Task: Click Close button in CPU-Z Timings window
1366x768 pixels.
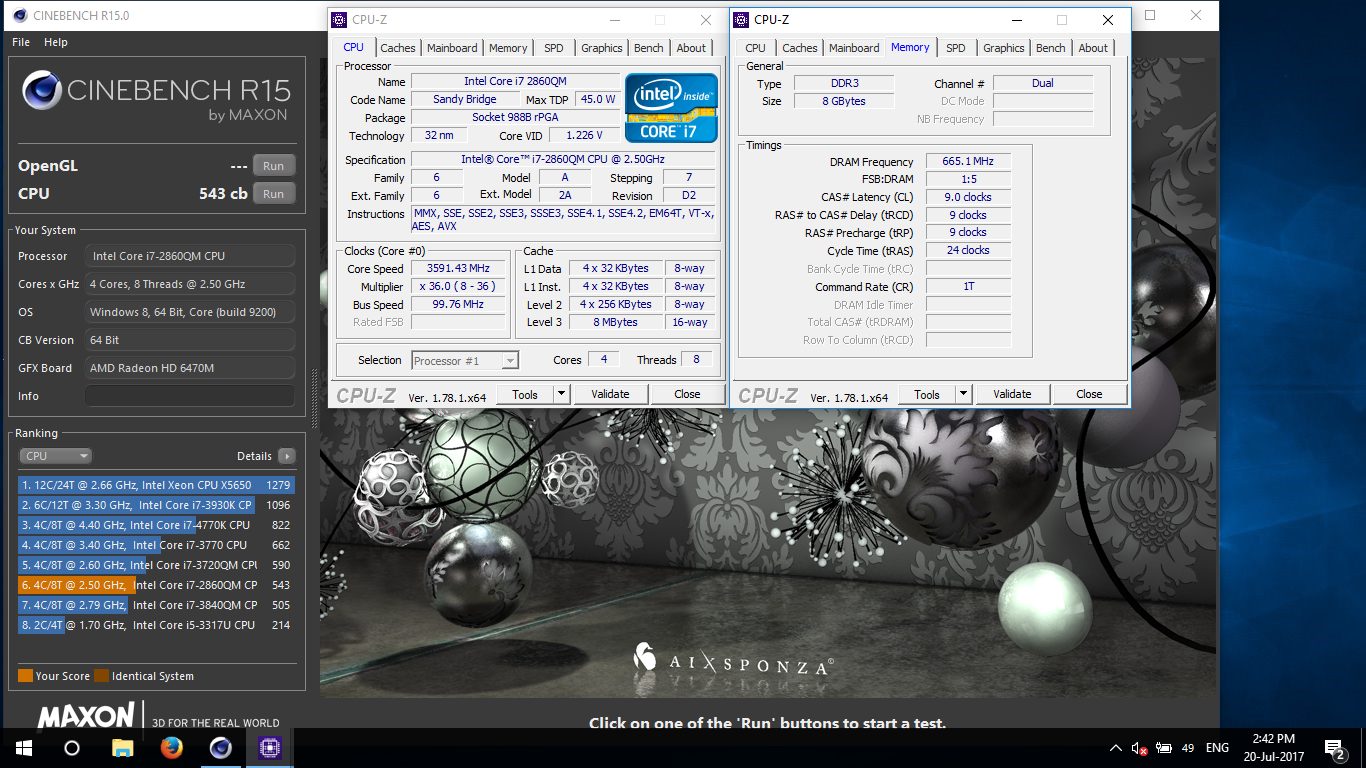Action: pyautogui.click(x=1089, y=394)
